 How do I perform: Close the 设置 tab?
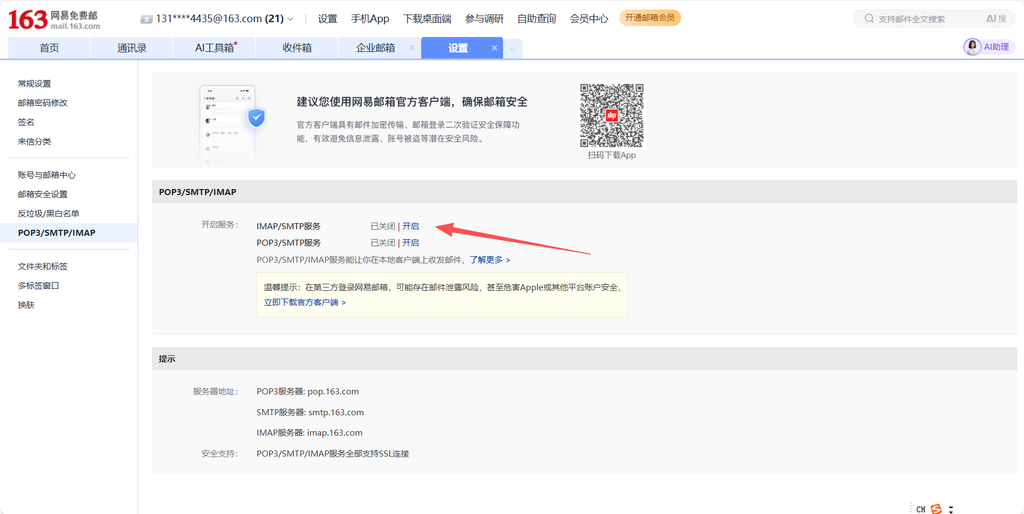point(494,48)
